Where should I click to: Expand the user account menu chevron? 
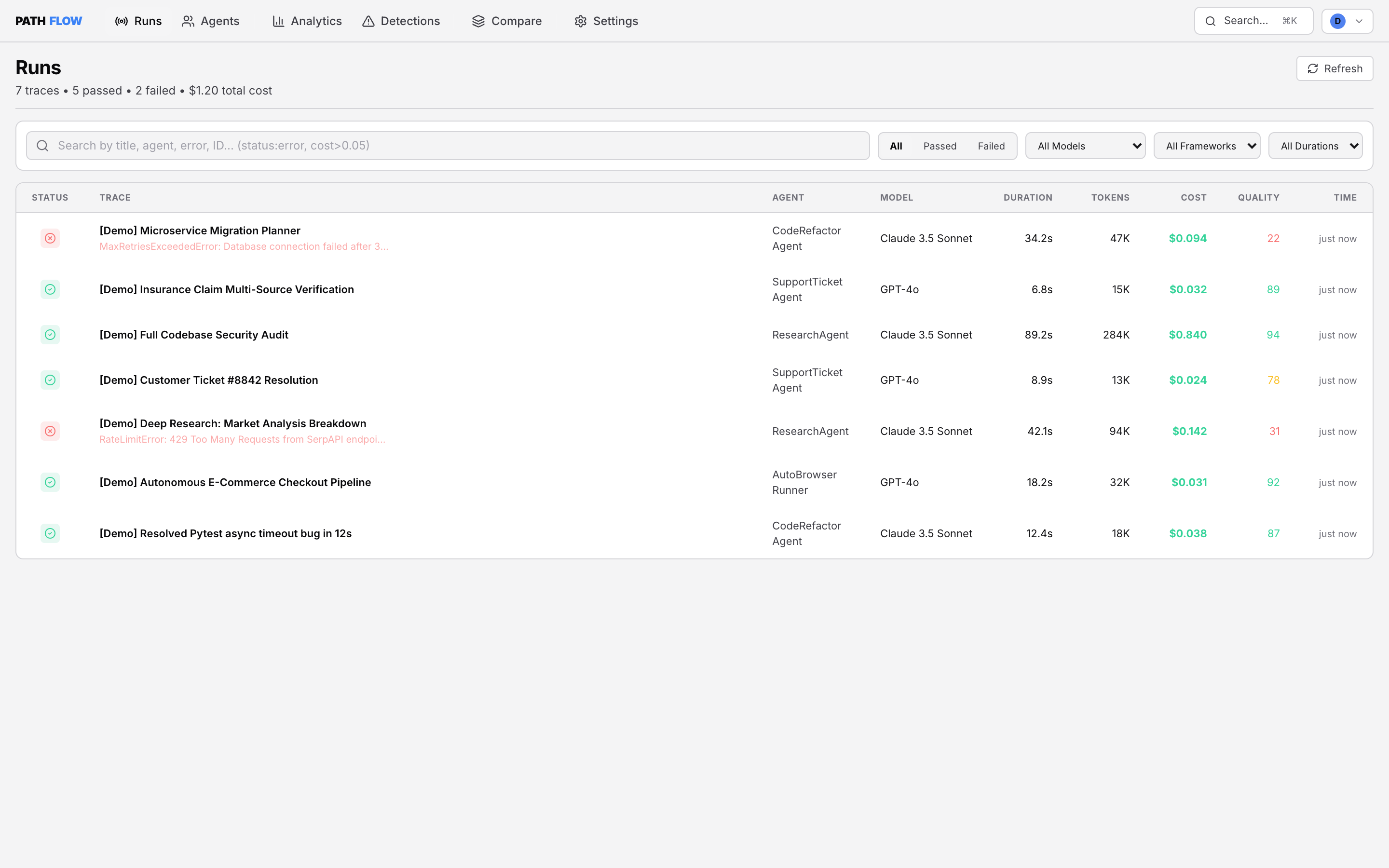1359,21
